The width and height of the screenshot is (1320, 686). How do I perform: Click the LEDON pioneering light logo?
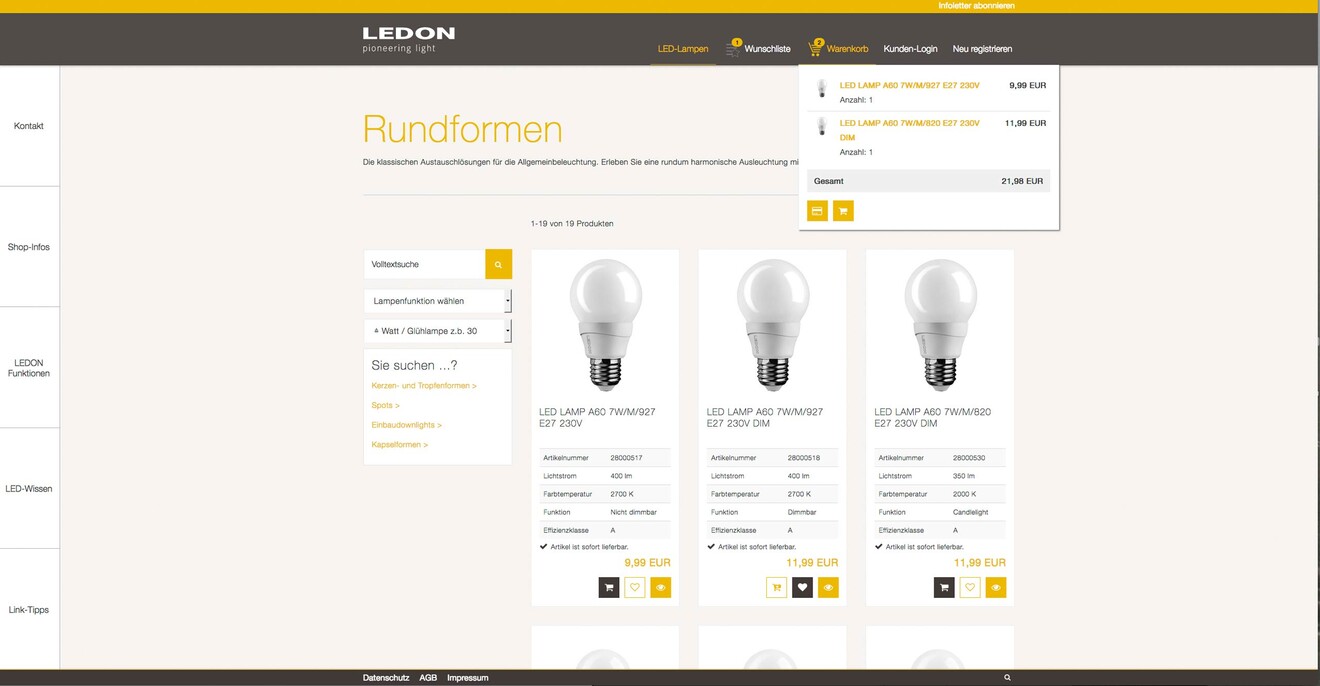click(x=408, y=40)
